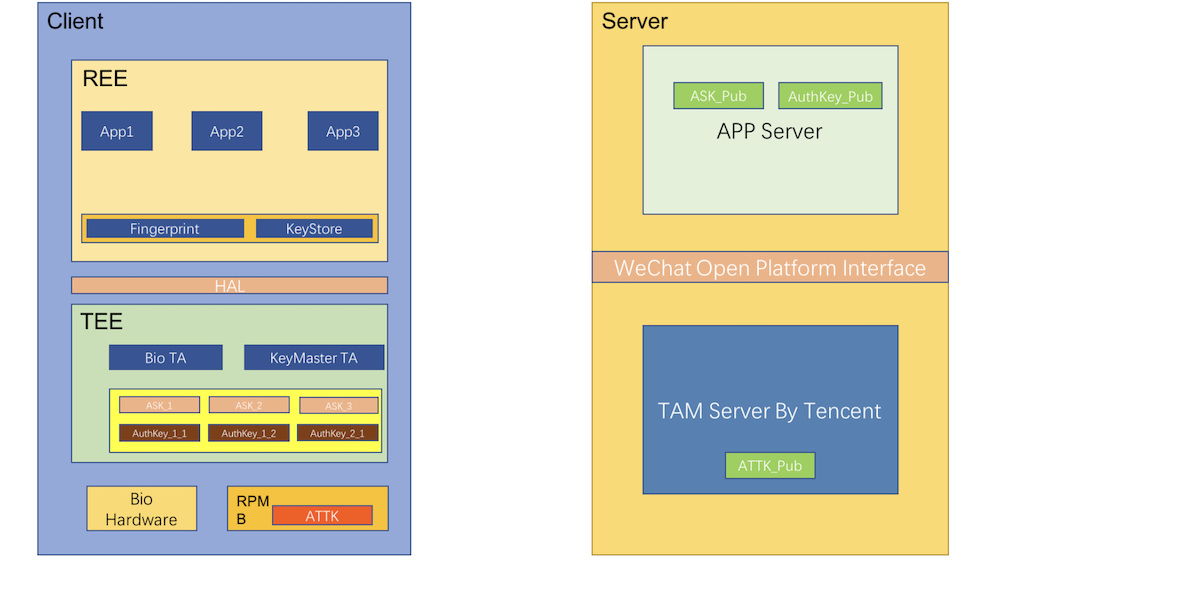This screenshot has height=600, width=1200.
Task: Select the ATTK_Pub box
Action: pyautogui.click(x=770, y=466)
